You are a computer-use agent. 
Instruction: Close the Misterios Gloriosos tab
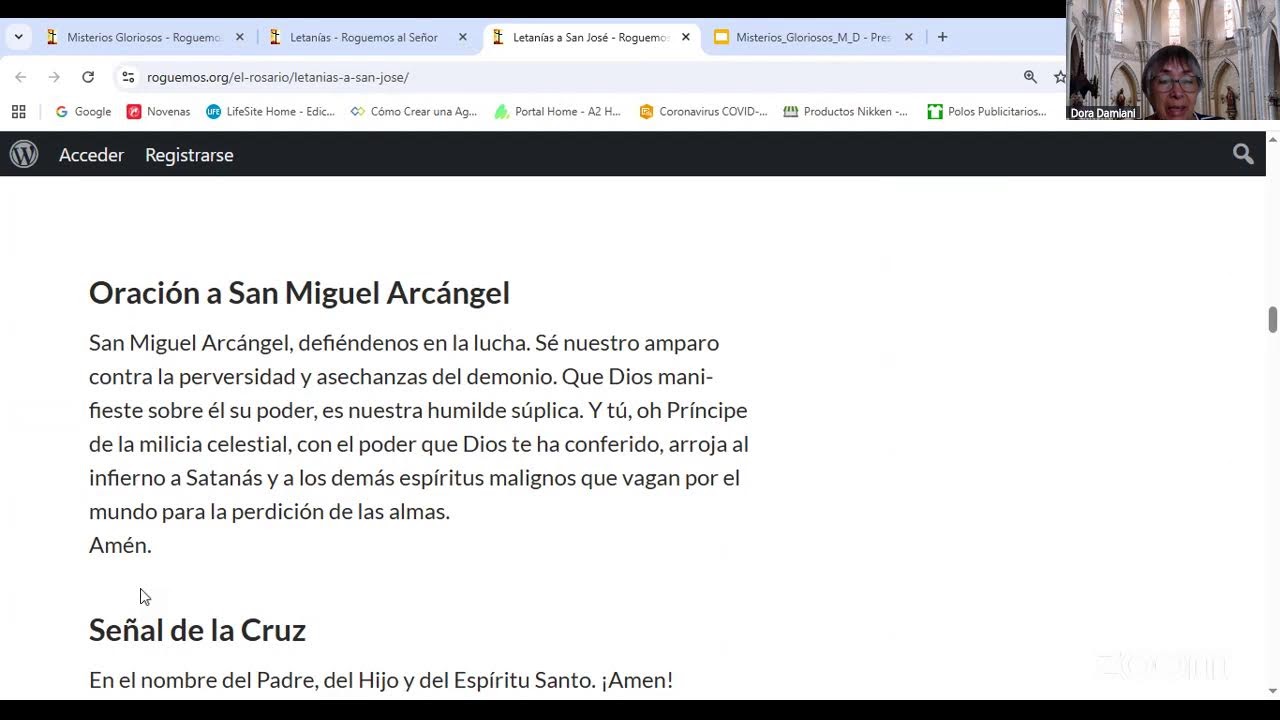pyautogui.click(x=240, y=37)
